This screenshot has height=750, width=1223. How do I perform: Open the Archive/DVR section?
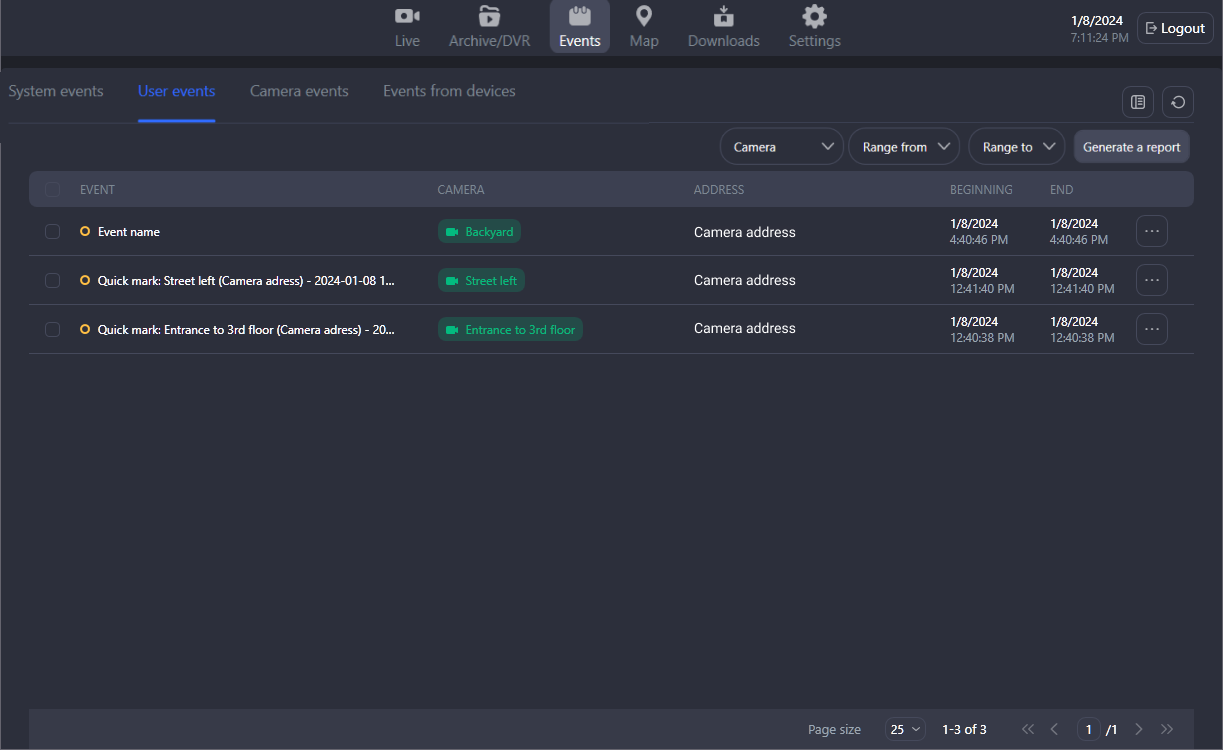coord(489,27)
